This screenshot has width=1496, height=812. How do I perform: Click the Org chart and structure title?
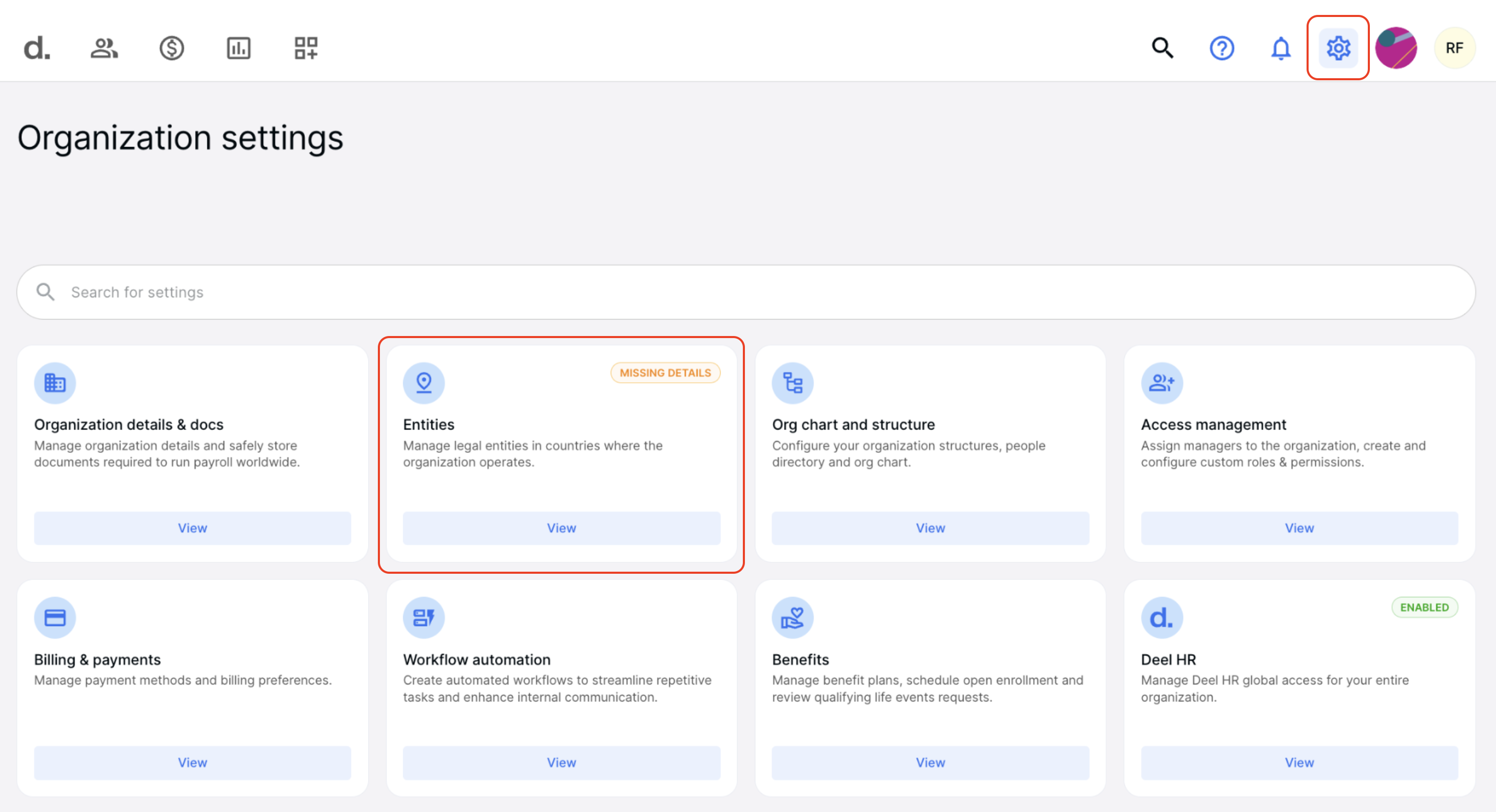pyautogui.click(x=853, y=425)
